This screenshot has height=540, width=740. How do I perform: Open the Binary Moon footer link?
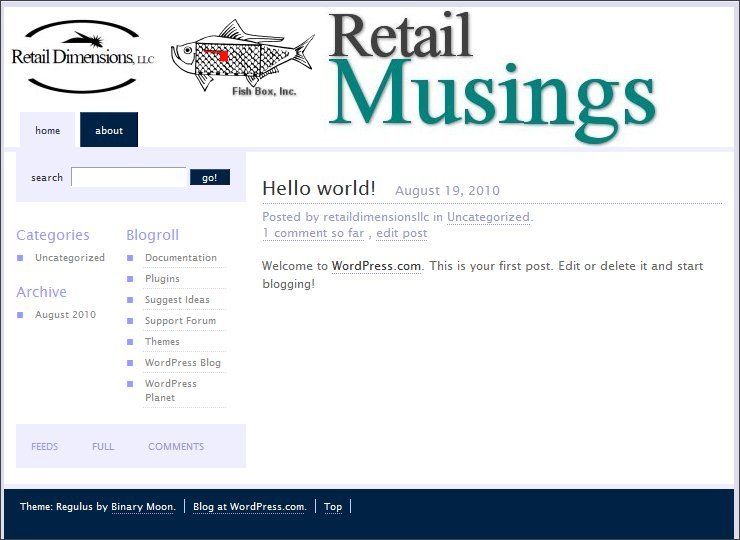point(143,506)
